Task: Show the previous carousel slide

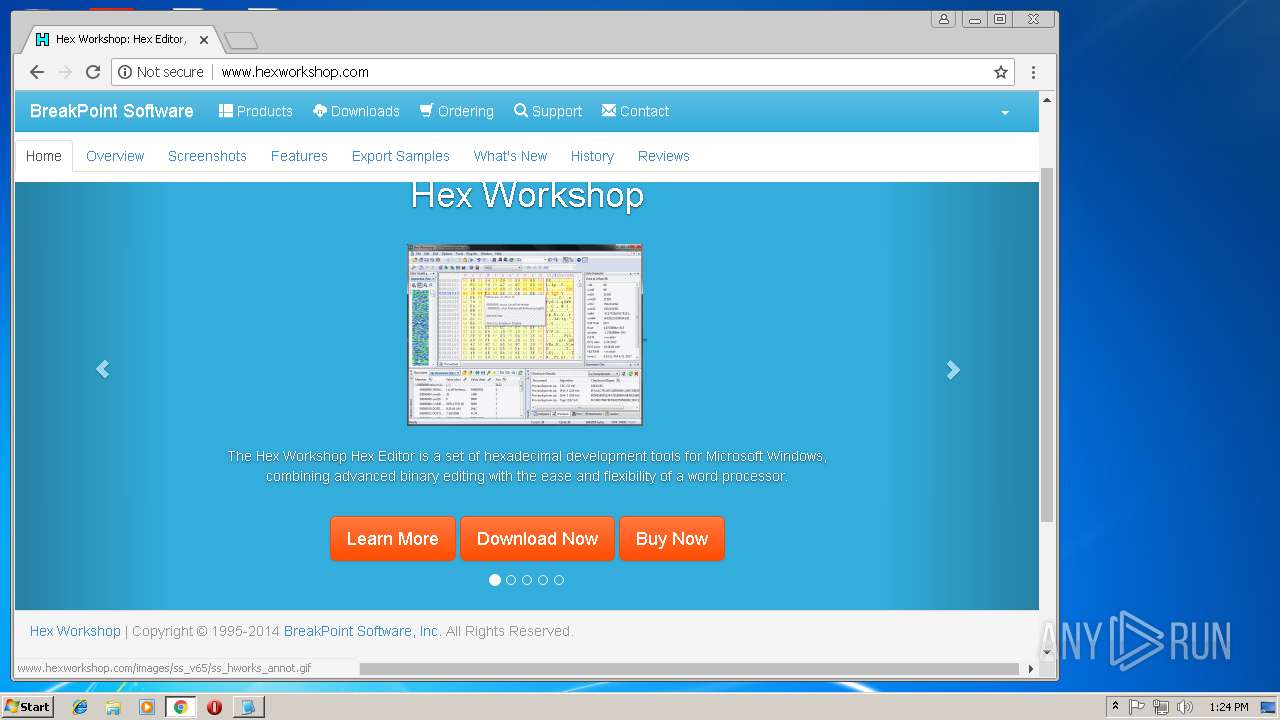Action: (102, 370)
